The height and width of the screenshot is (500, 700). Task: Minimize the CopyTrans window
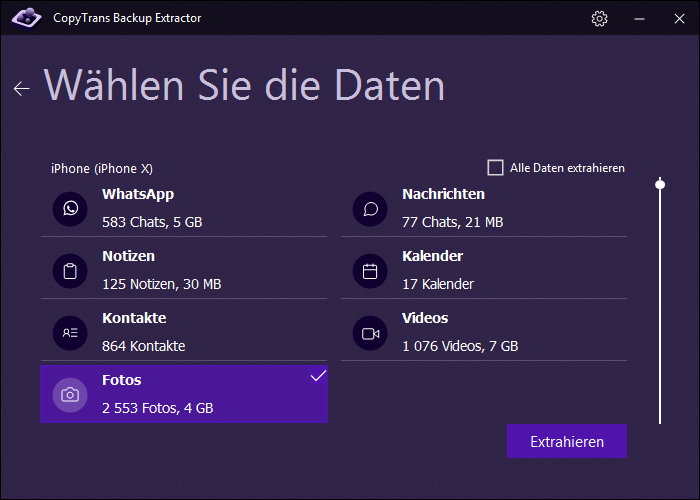pyautogui.click(x=639, y=19)
